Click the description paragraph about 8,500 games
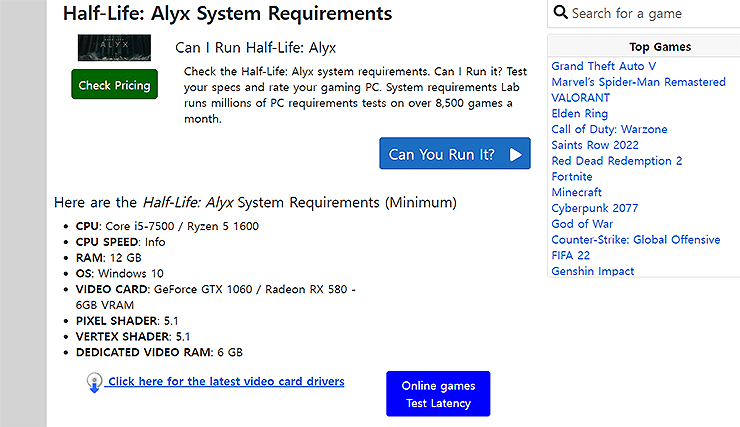The height and width of the screenshot is (427, 740). [x=355, y=95]
